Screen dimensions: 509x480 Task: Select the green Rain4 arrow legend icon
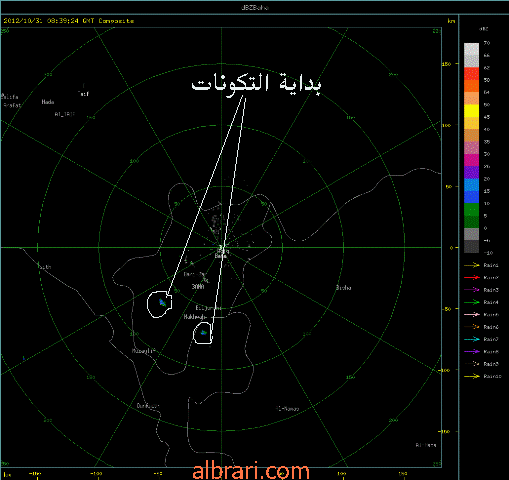coord(472,302)
